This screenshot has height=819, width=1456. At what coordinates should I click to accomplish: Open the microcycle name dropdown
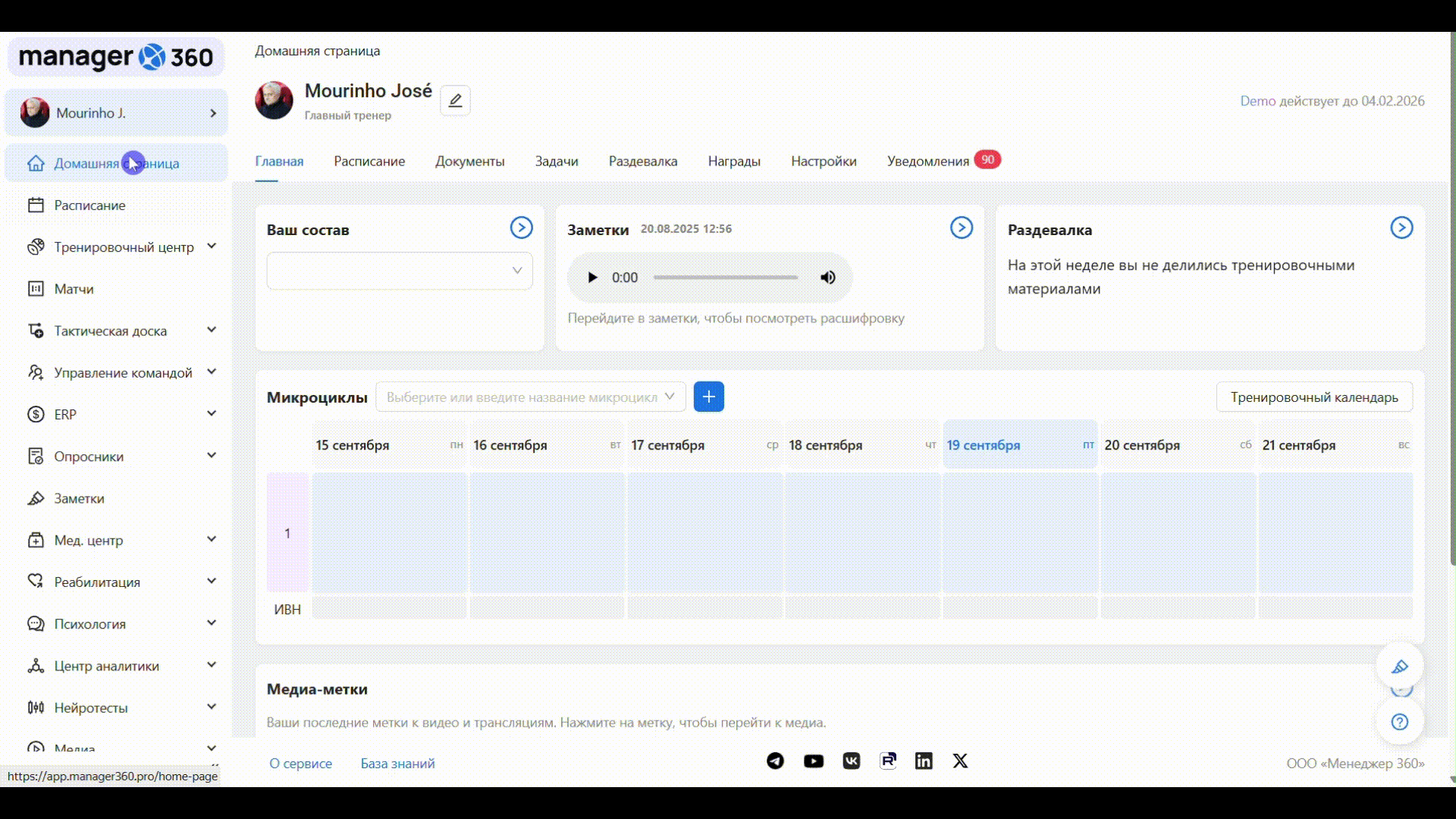coord(530,397)
